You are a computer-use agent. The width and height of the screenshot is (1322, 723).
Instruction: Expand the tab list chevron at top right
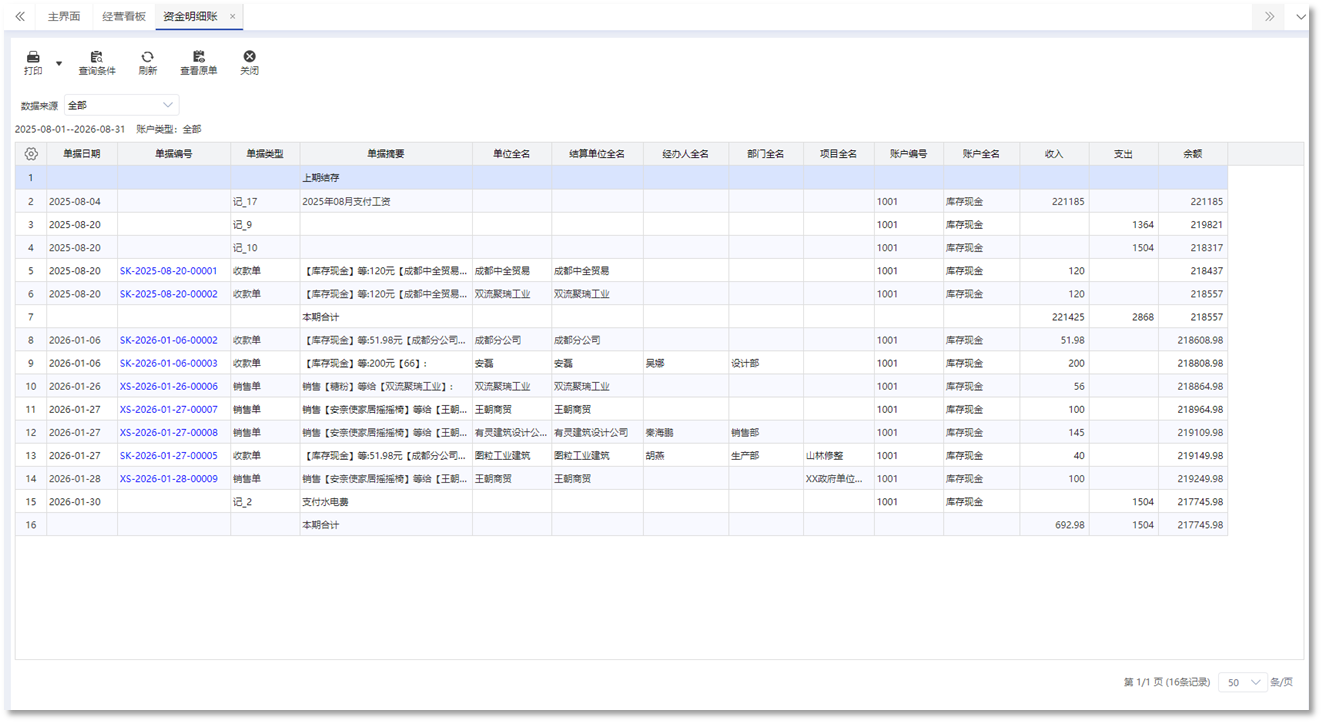[x=1301, y=17]
